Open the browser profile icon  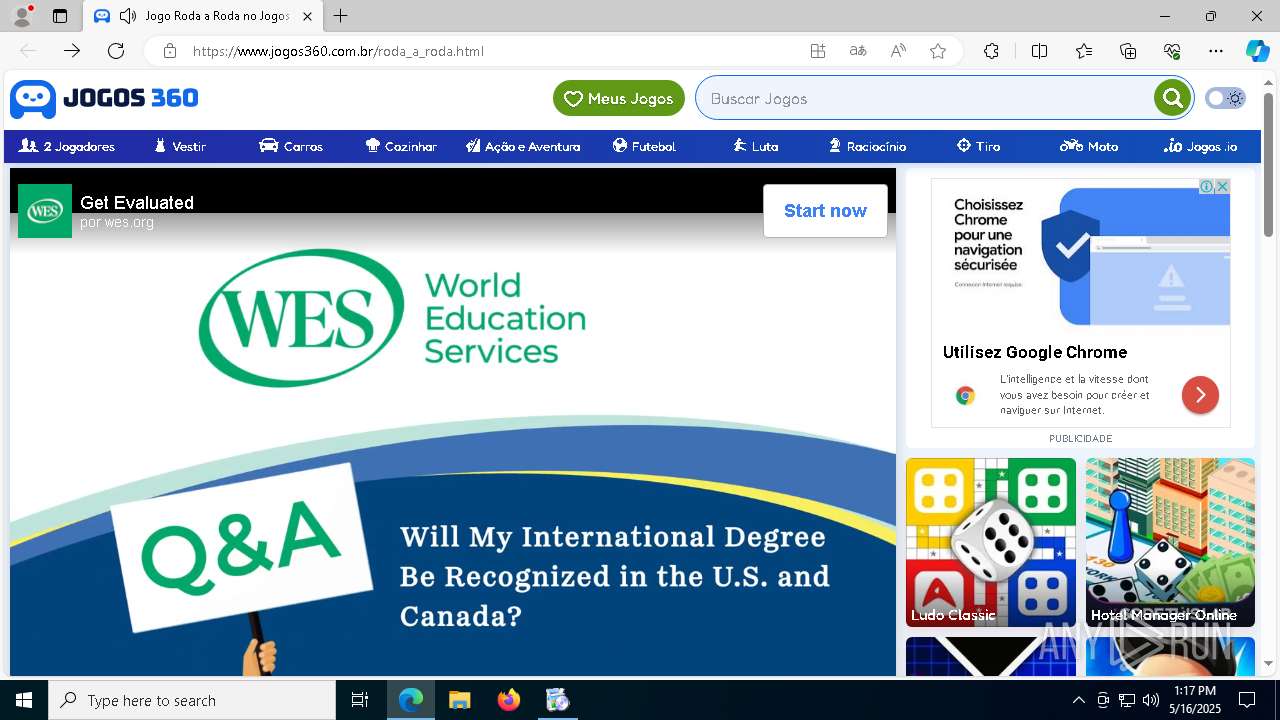[22, 15]
